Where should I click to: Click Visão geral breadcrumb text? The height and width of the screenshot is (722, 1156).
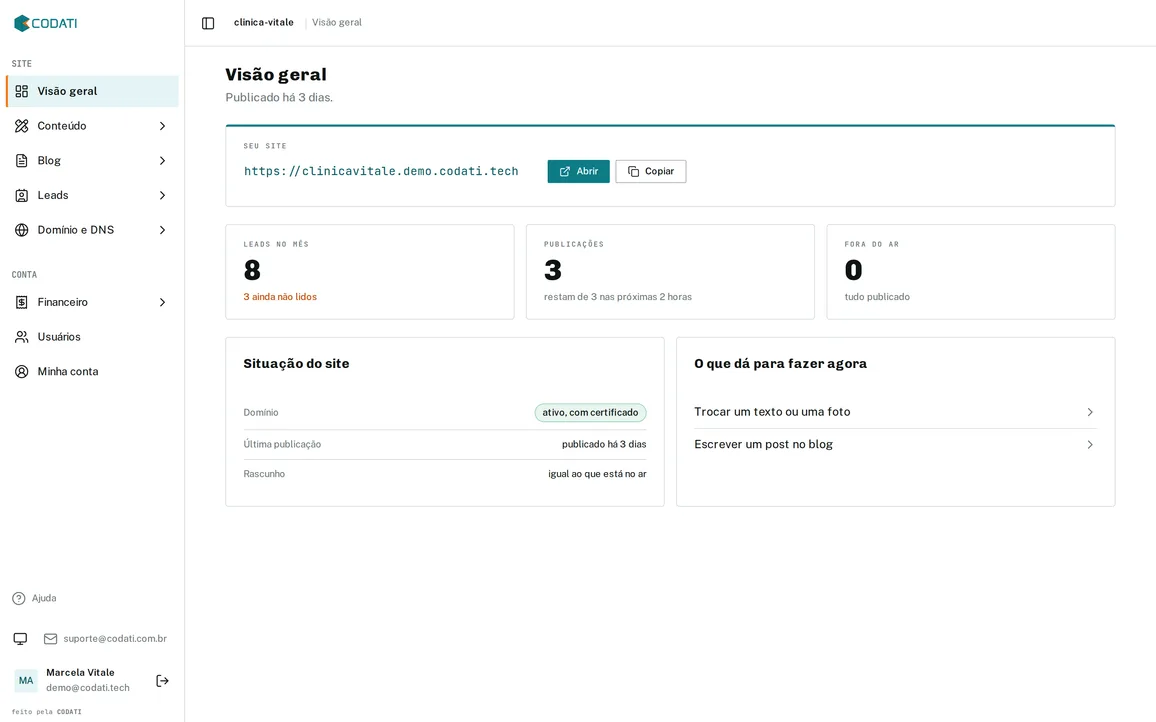click(337, 23)
